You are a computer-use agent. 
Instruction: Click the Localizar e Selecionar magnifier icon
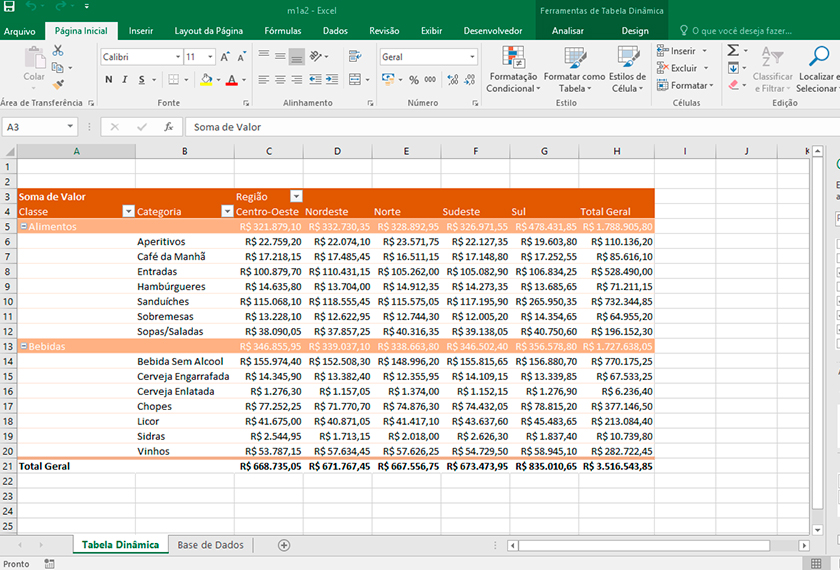tap(819, 56)
